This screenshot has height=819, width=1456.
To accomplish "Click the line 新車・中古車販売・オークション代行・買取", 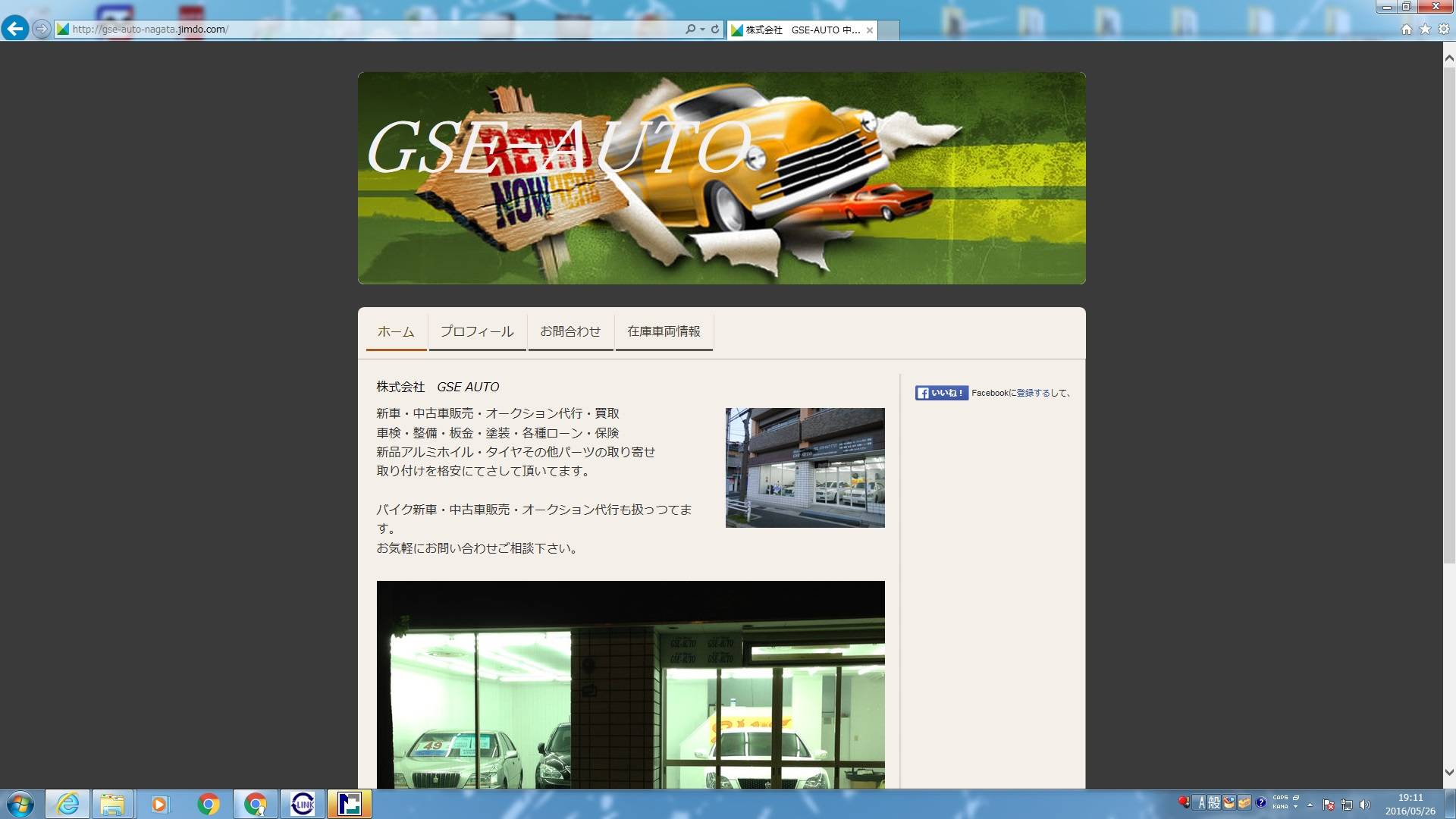I will [497, 413].
